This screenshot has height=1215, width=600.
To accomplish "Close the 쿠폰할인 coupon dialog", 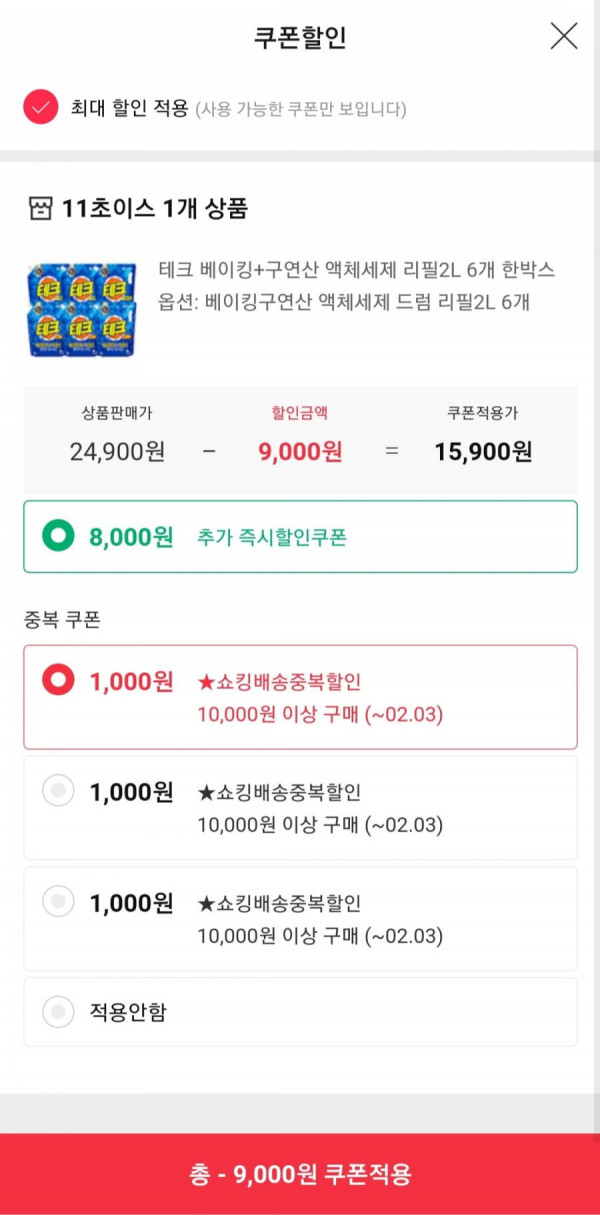I will coord(564,36).
